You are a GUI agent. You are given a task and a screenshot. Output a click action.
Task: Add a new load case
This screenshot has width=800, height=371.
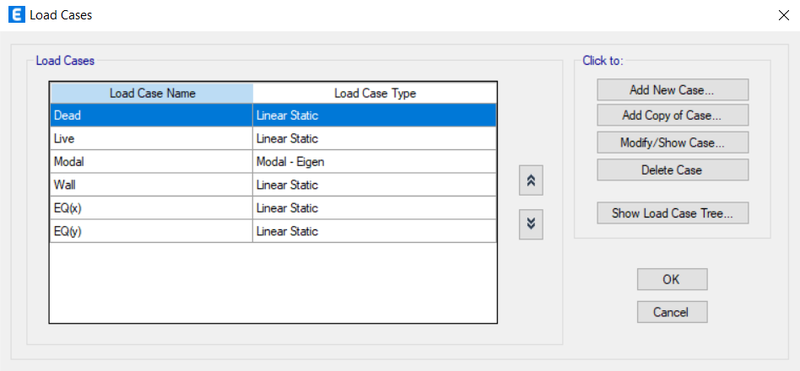pos(672,90)
